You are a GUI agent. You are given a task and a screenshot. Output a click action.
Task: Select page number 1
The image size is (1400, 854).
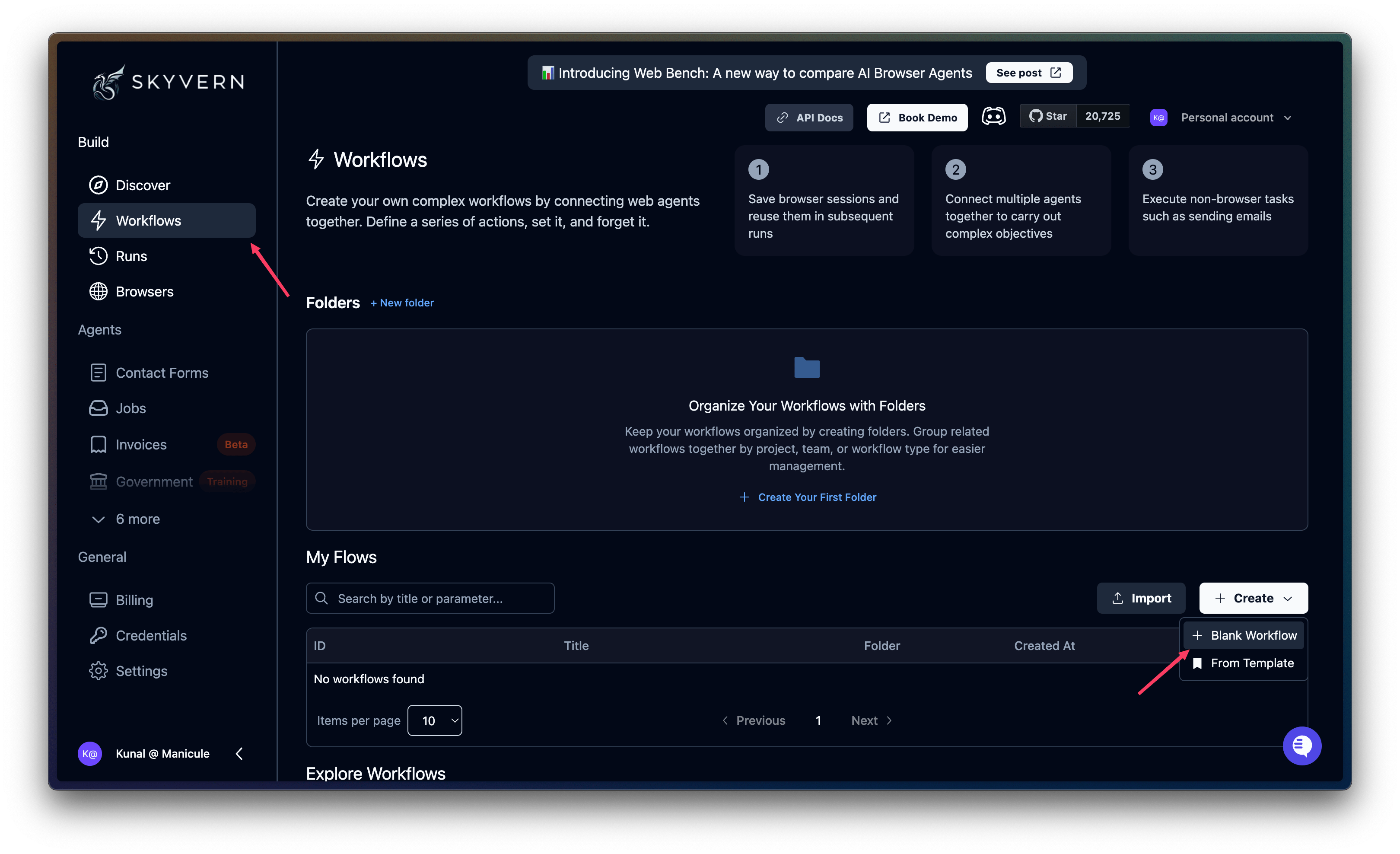tap(818, 720)
